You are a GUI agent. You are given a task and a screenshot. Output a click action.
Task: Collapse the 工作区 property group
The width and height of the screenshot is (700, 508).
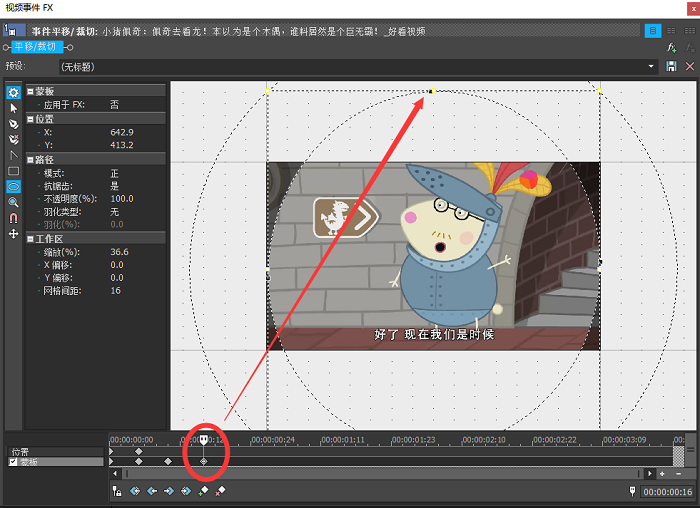(x=30, y=239)
